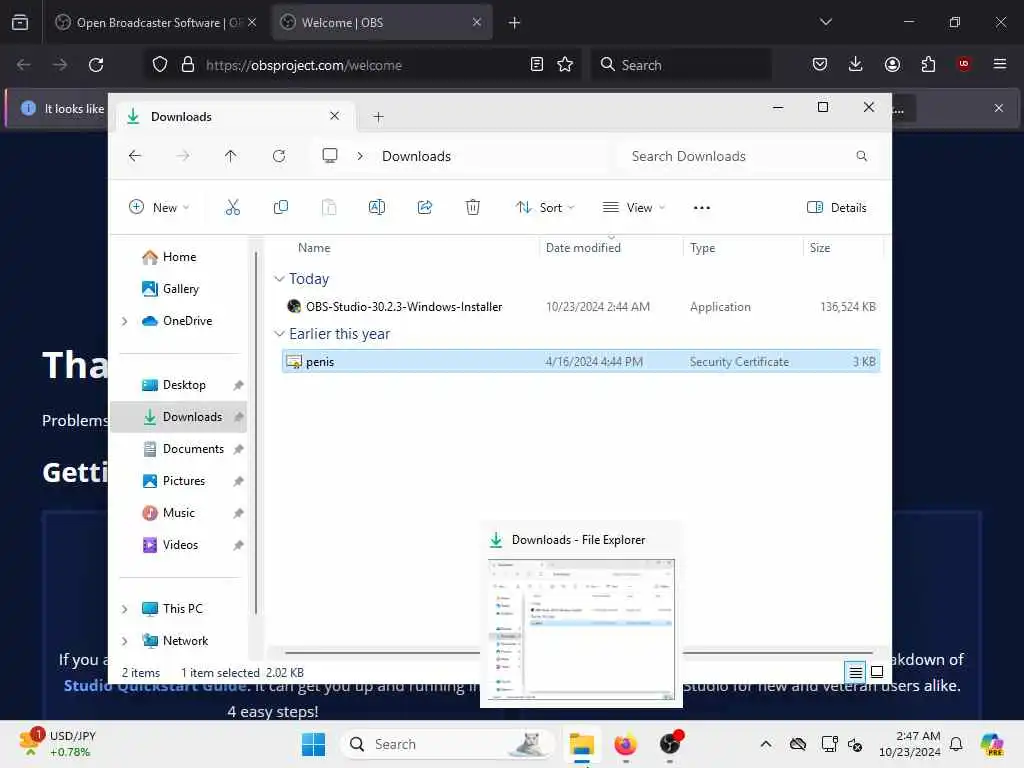Viewport: 1024px width, 768px height.
Task: Open Desktop in the navigation pane
Action: tap(184, 385)
